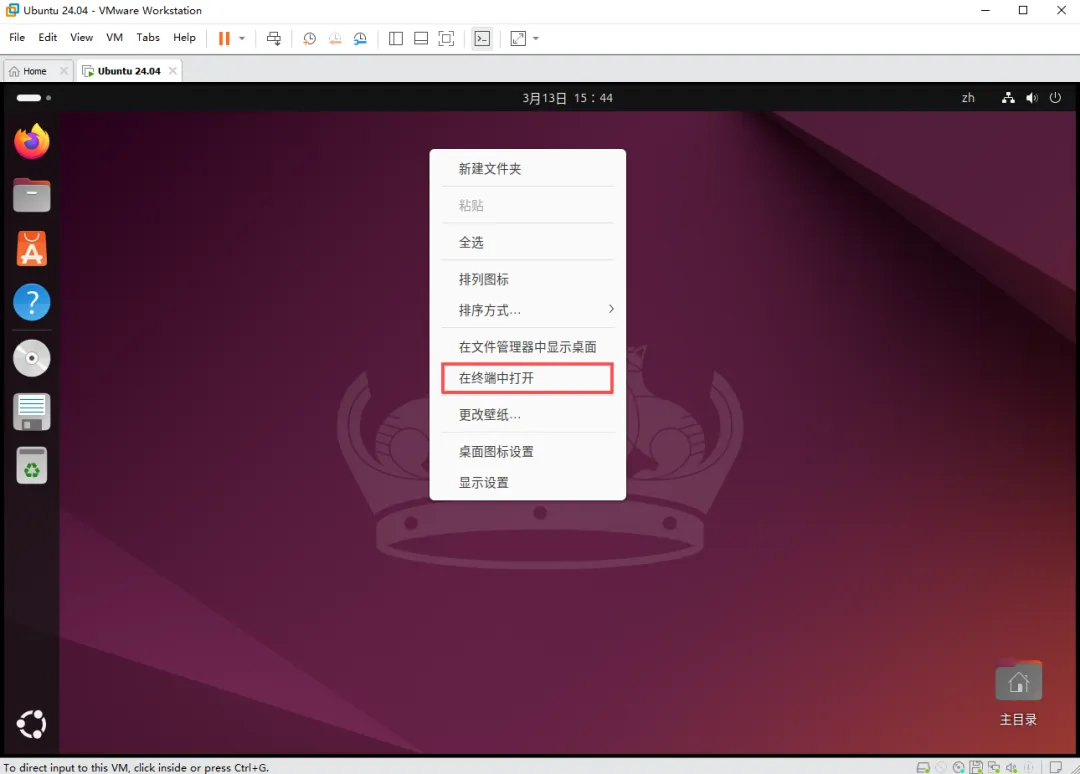Screen dimensions: 1080x774
Task: Select 新建文件夹 in the context menu
Action: (528, 169)
